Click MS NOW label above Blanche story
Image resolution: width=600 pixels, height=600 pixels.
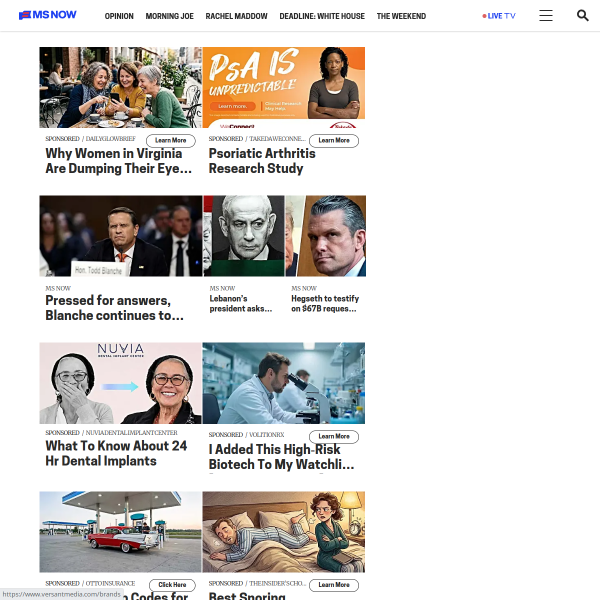[x=58, y=288]
